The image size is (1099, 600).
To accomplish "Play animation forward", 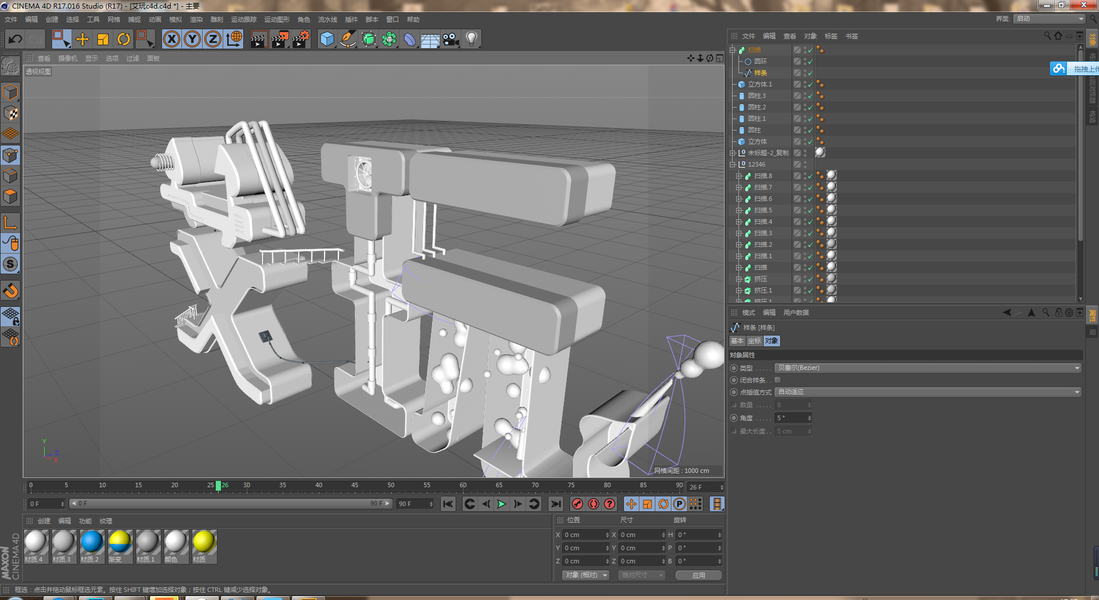I will pyautogui.click(x=501, y=503).
